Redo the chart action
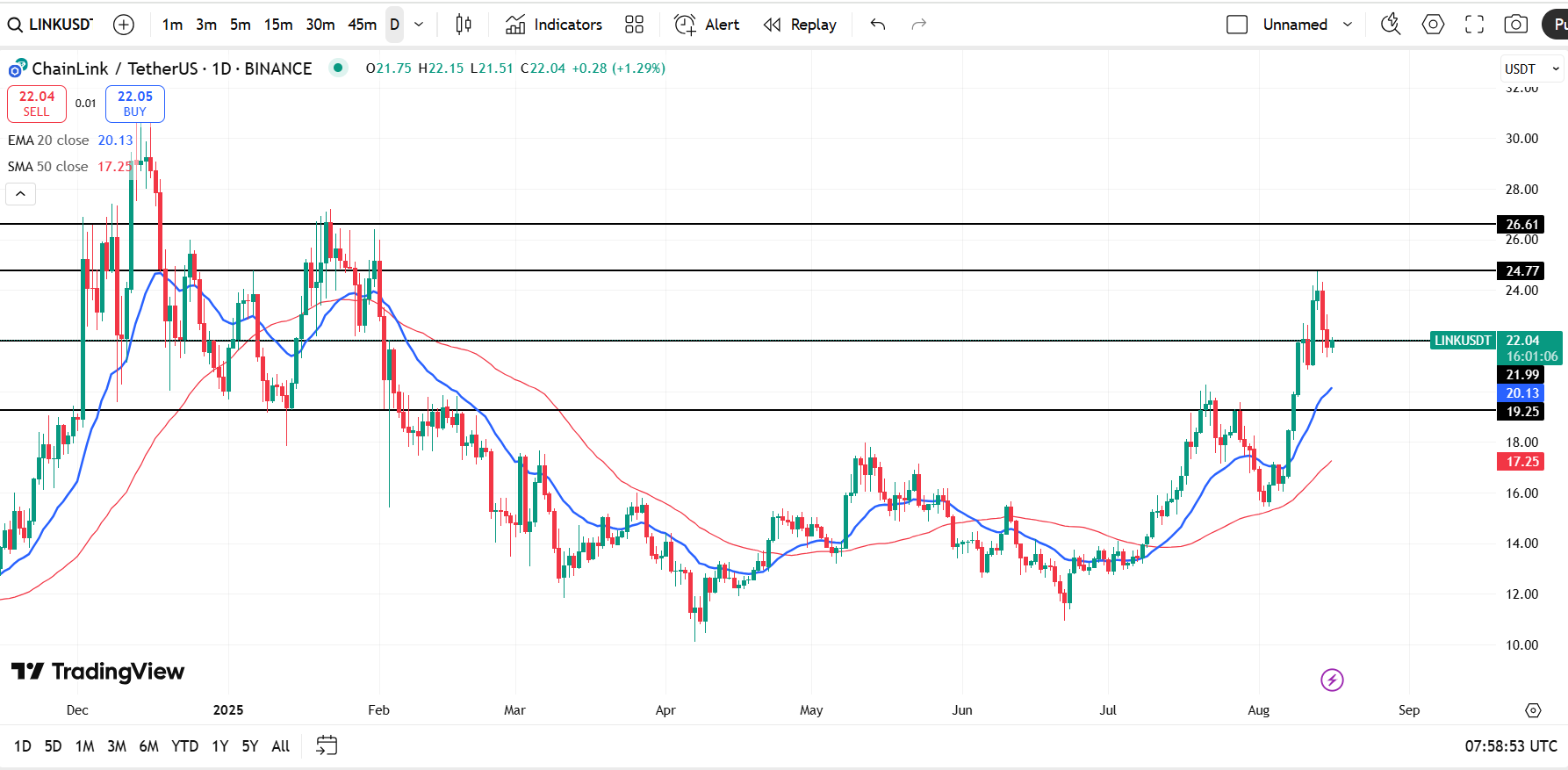The height and width of the screenshot is (770, 1568). [918, 25]
